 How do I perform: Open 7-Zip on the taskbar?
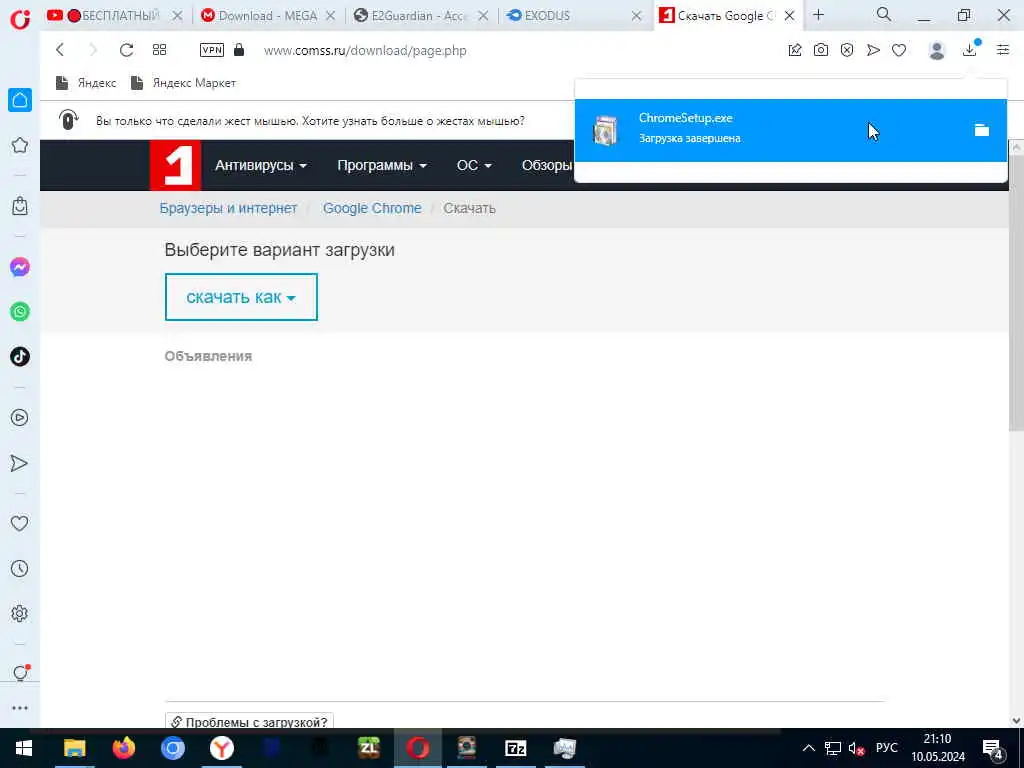click(x=516, y=748)
